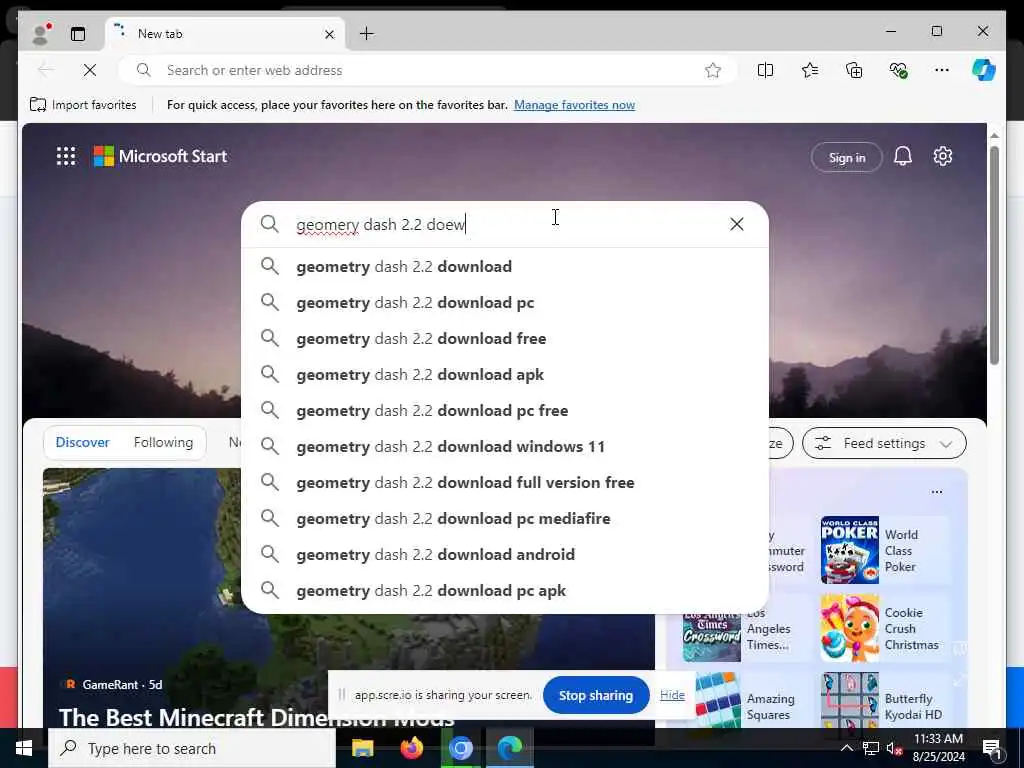Viewport: 1024px width, 768px height.
Task: Select suggestion 'download android'
Action: coord(505,554)
